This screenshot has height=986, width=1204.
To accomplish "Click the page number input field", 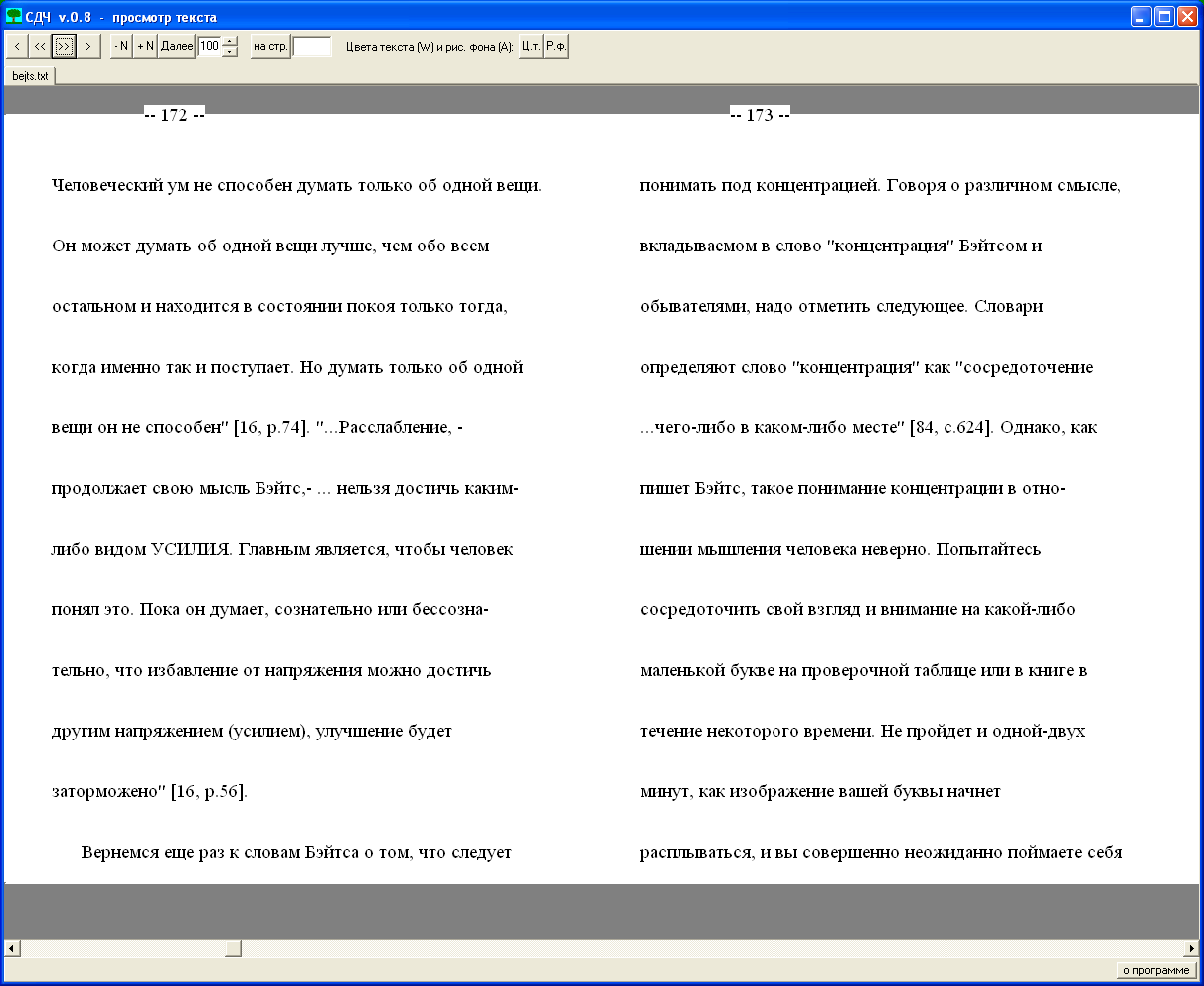I will [x=312, y=47].
